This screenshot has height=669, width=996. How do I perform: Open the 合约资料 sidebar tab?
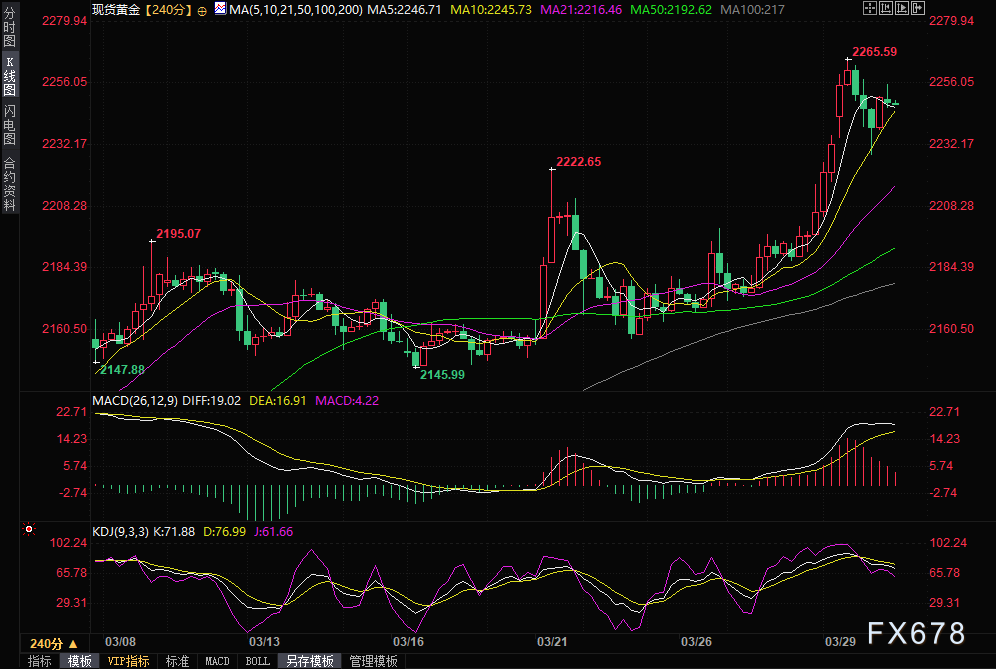pos(9,183)
